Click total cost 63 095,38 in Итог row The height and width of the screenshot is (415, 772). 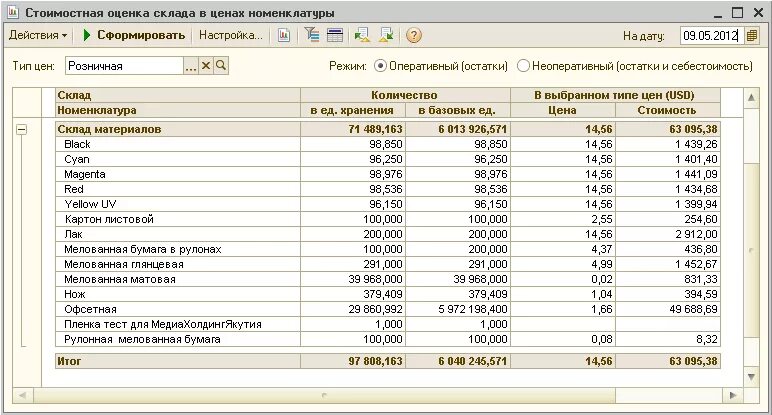pos(693,361)
